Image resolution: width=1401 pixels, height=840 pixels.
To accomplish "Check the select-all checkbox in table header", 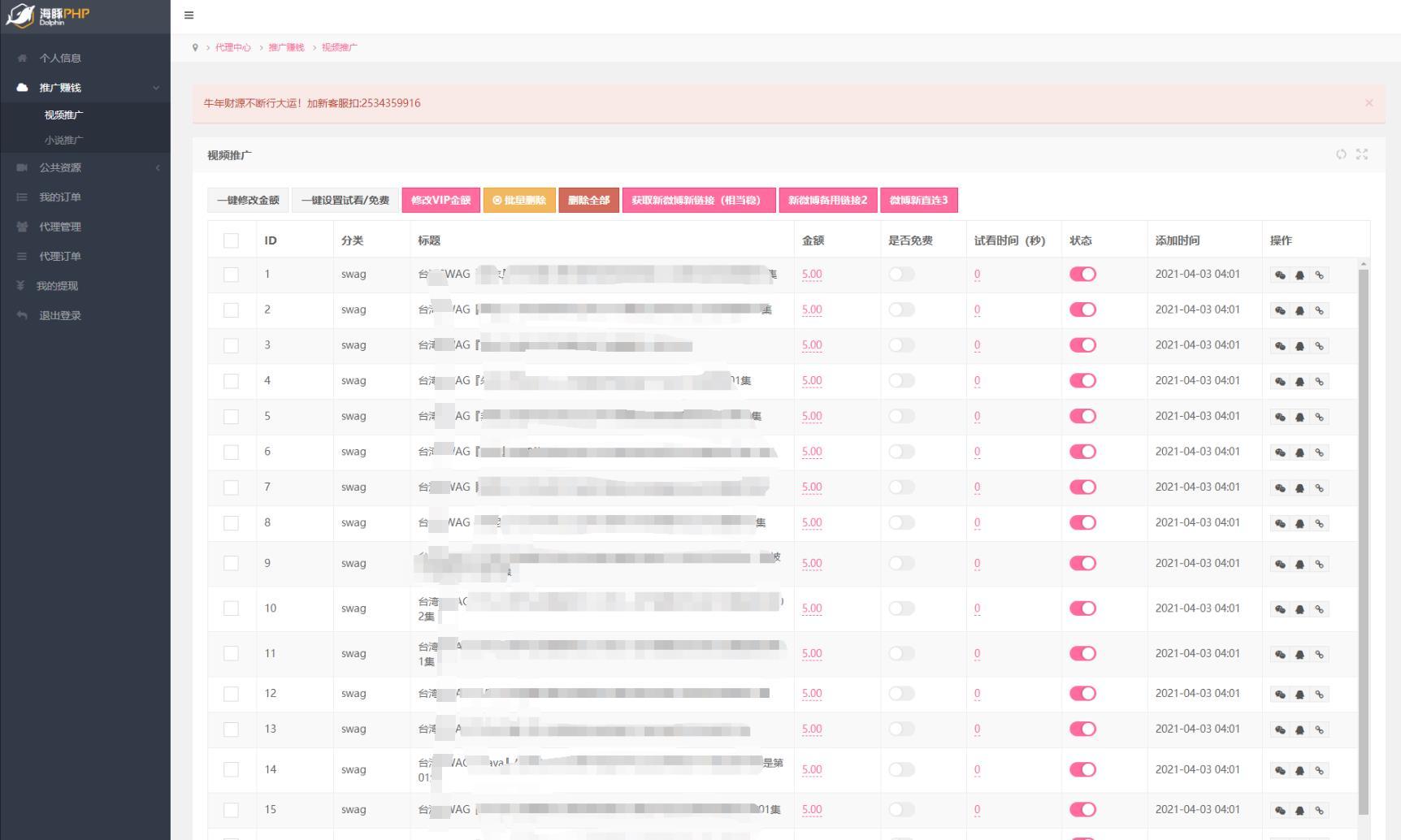I will (231, 240).
